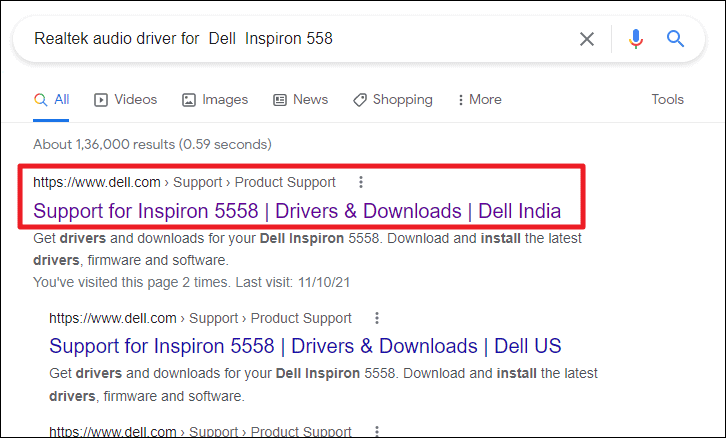The height and width of the screenshot is (438, 726).
Task: Open the Tools filter options
Action: coord(667,100)
